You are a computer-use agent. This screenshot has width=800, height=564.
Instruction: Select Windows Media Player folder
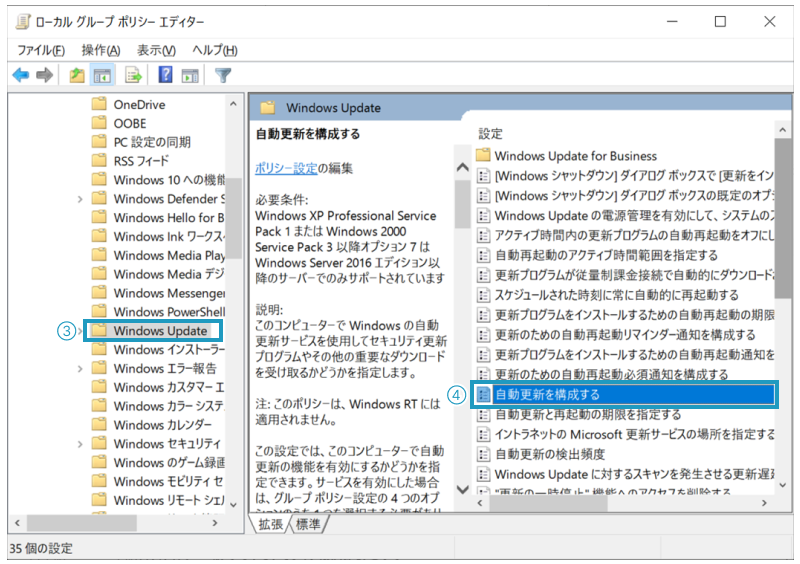(169, 255)
